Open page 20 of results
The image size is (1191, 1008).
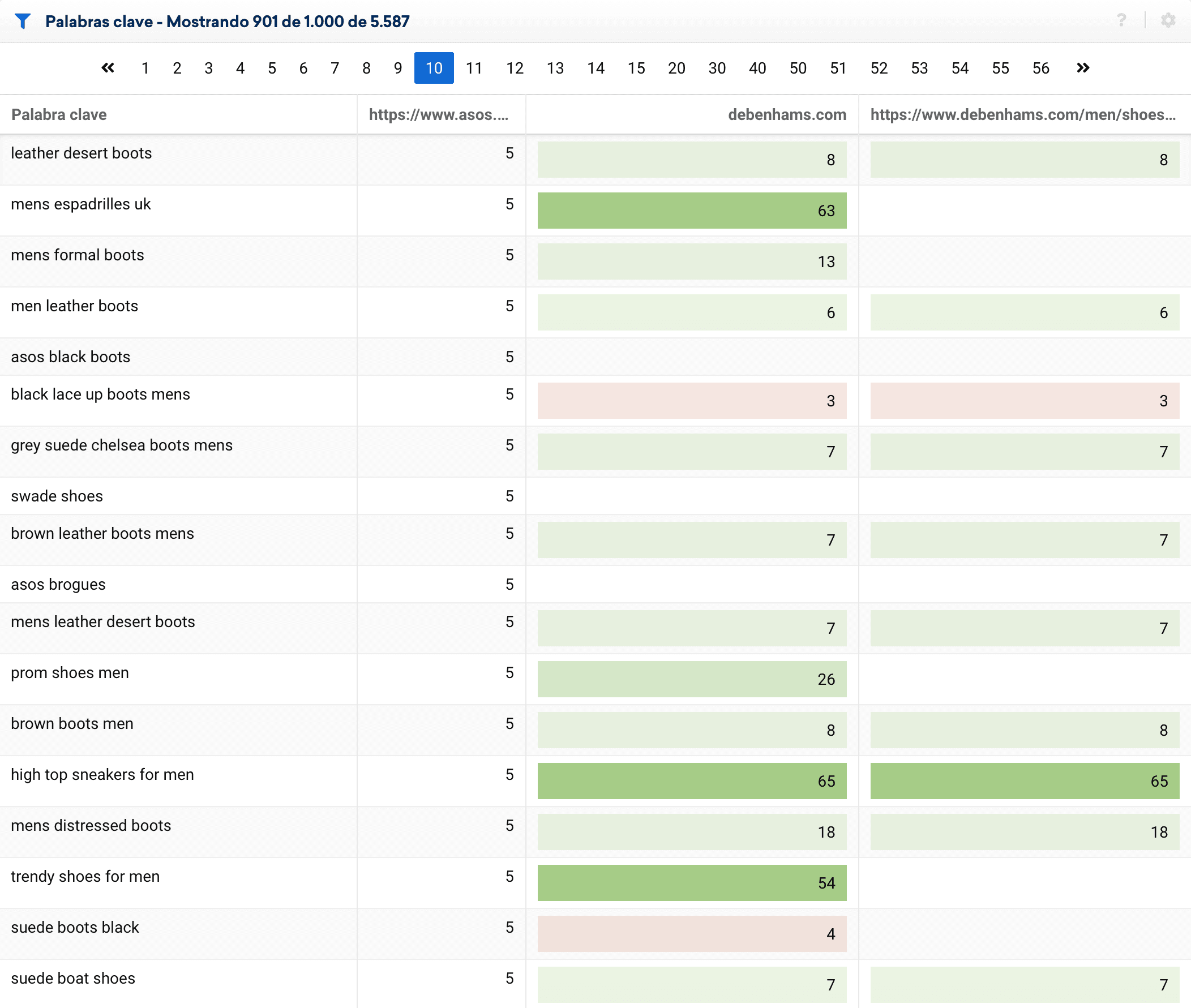pos(676,68)
